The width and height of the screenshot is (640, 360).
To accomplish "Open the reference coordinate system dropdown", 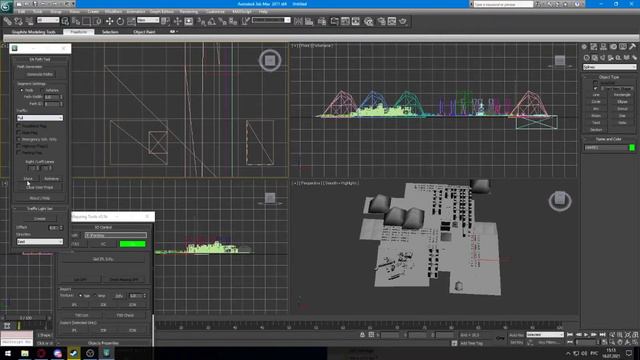I will (148, 20).
